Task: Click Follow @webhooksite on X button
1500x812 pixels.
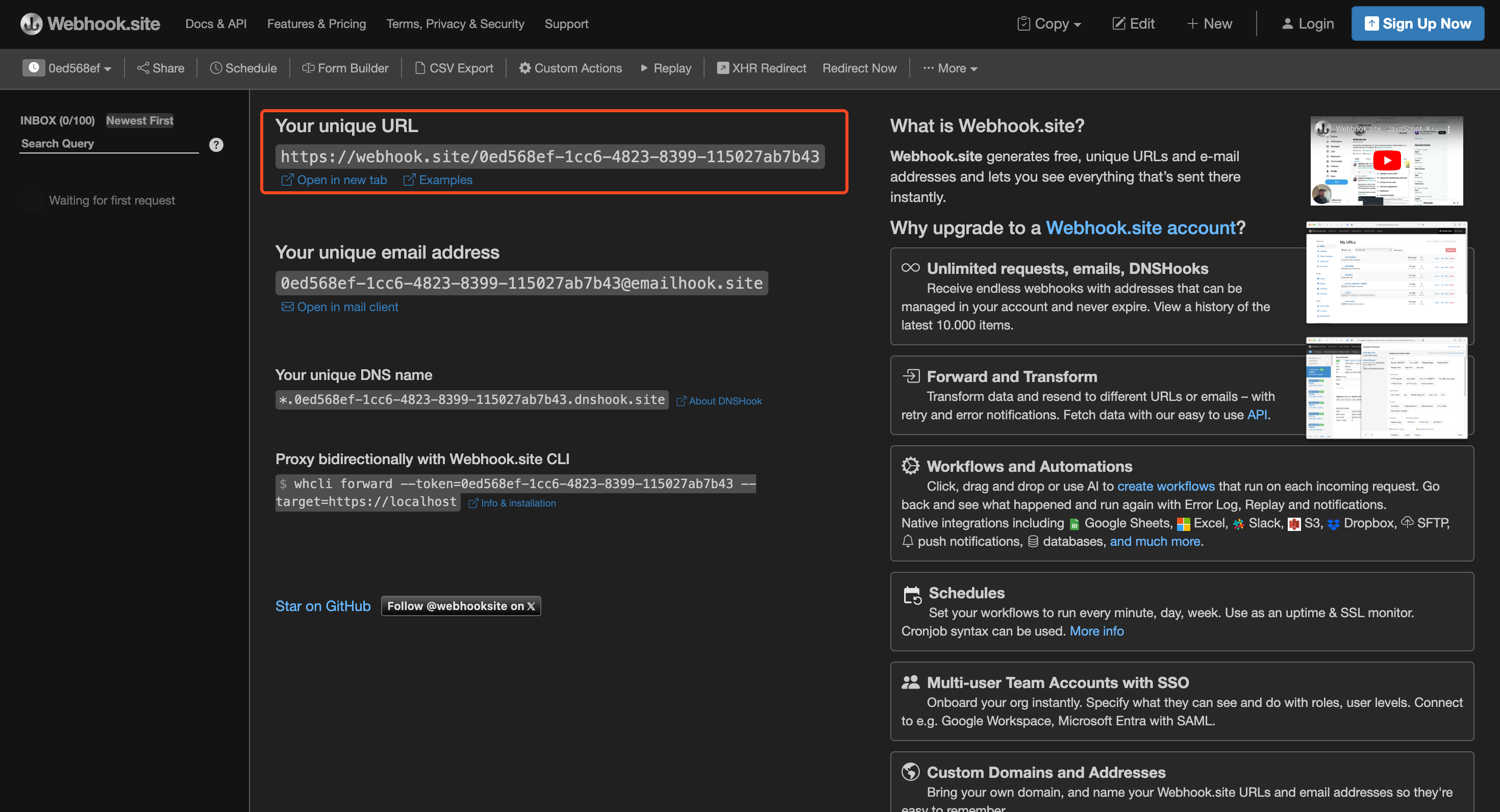Action: tap(461, 606)
